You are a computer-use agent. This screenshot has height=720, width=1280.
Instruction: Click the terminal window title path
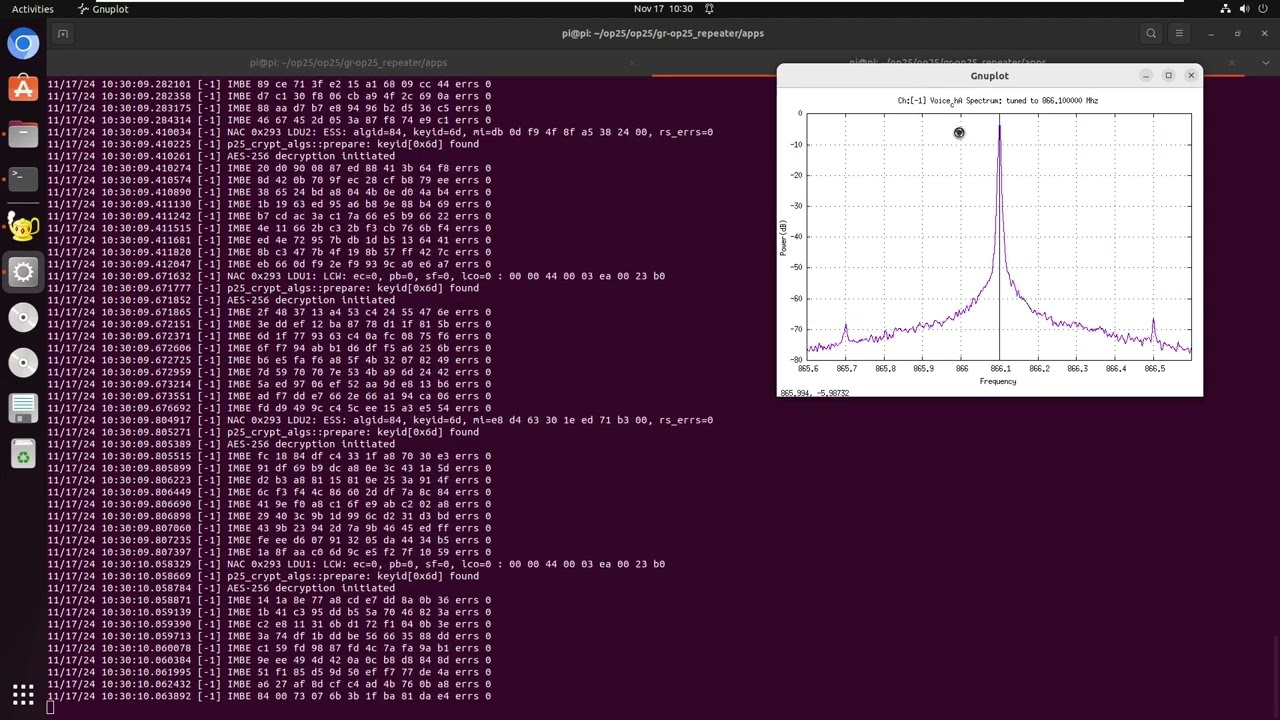click(x=662, y=33)
